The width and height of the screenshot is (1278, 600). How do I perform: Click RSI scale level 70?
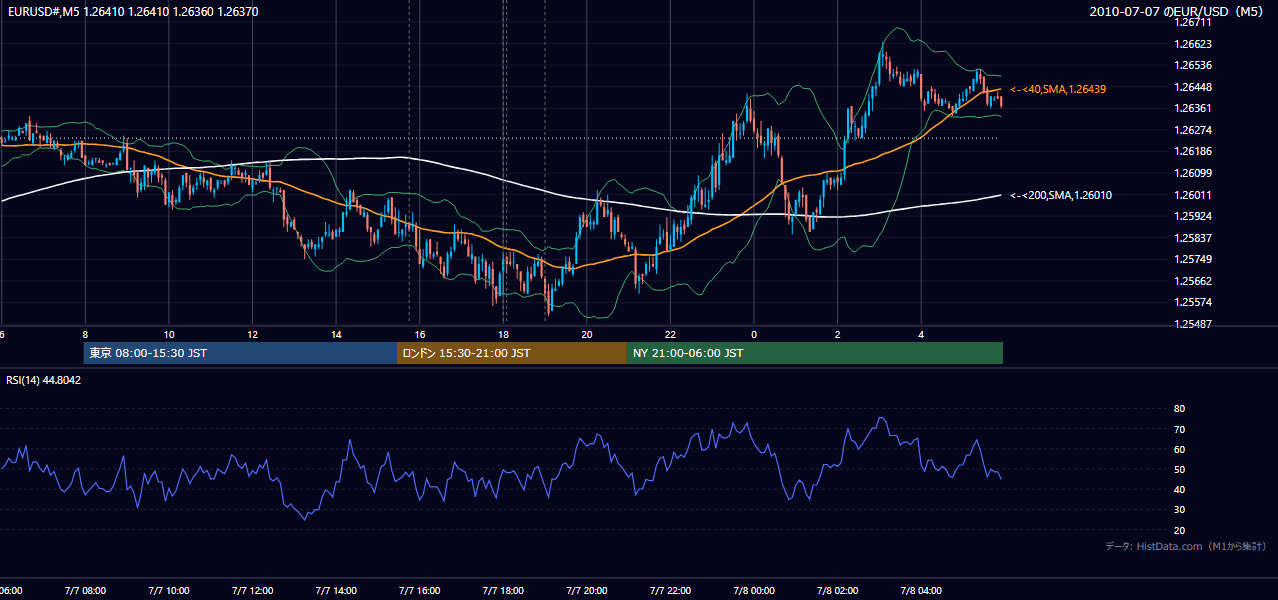[1180, 429]
